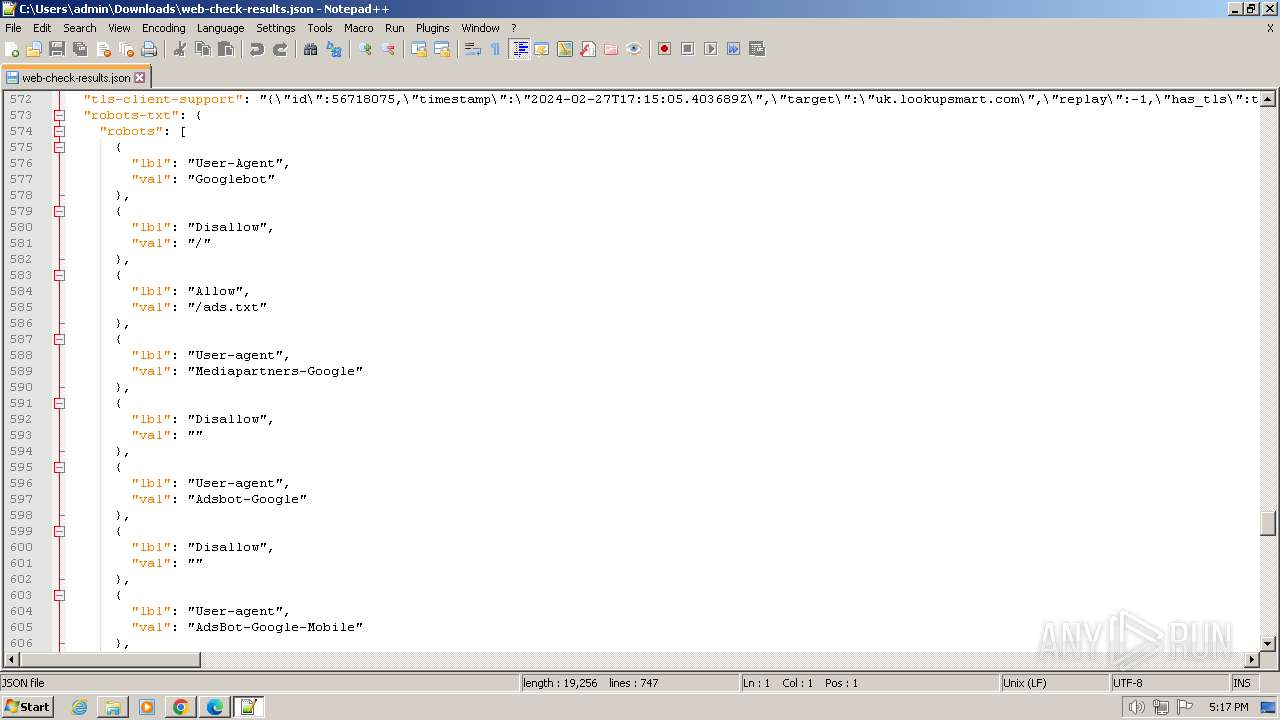Save the file using the Save icon

[x=57, y=49]
